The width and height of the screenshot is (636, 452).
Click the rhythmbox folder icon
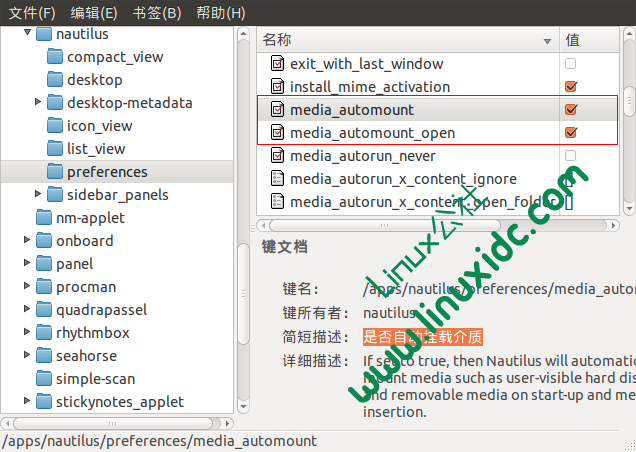coord(44,333)
